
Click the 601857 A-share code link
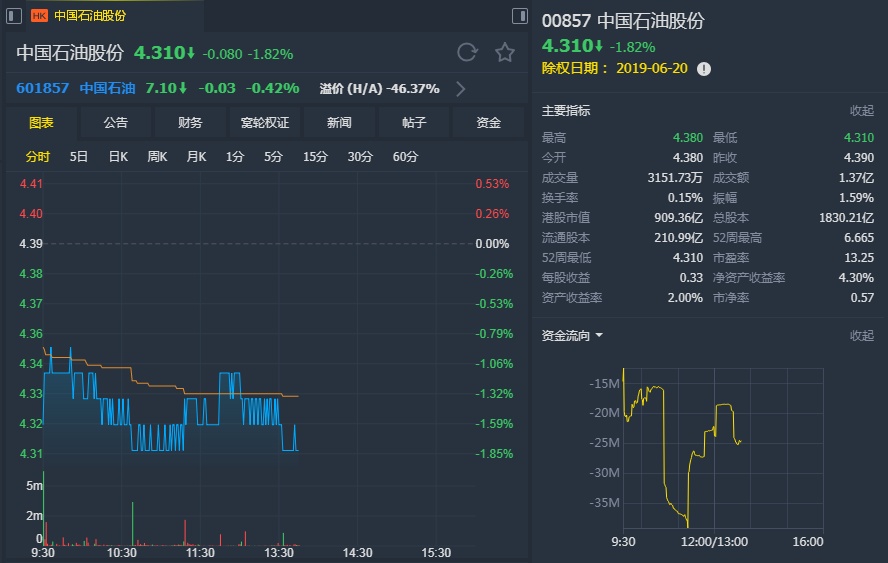point(43,88)
